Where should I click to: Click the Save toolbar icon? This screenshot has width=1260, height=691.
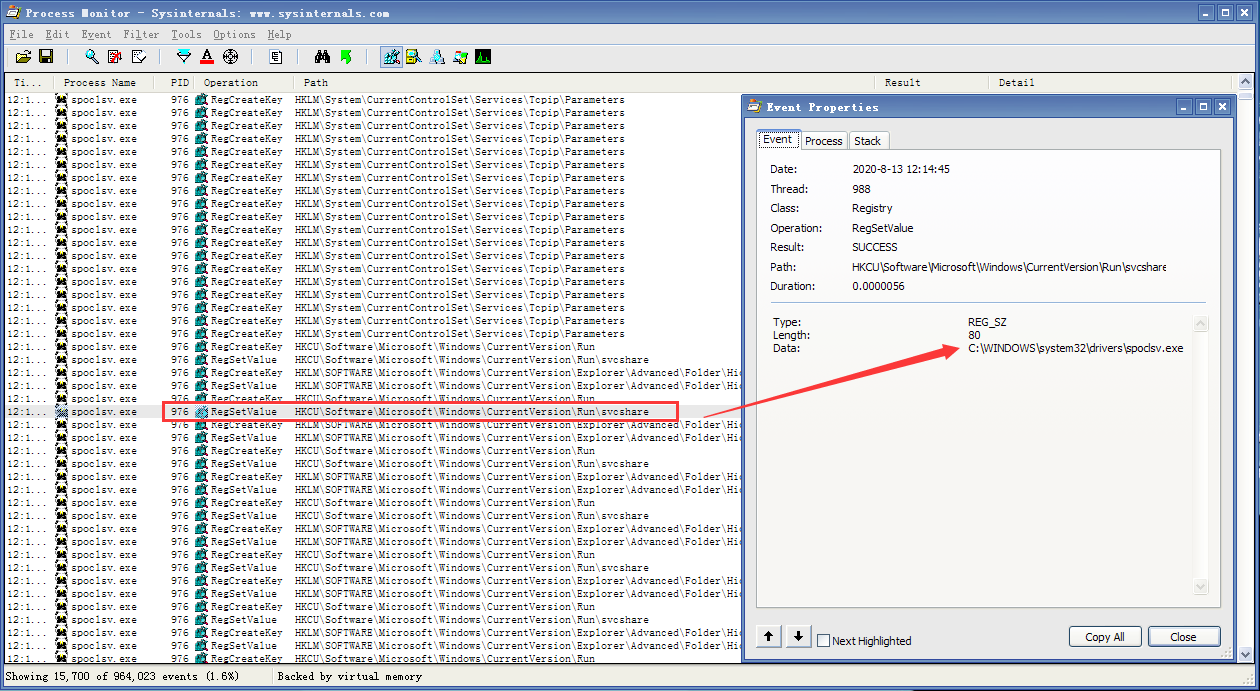(x=45, y=57)
